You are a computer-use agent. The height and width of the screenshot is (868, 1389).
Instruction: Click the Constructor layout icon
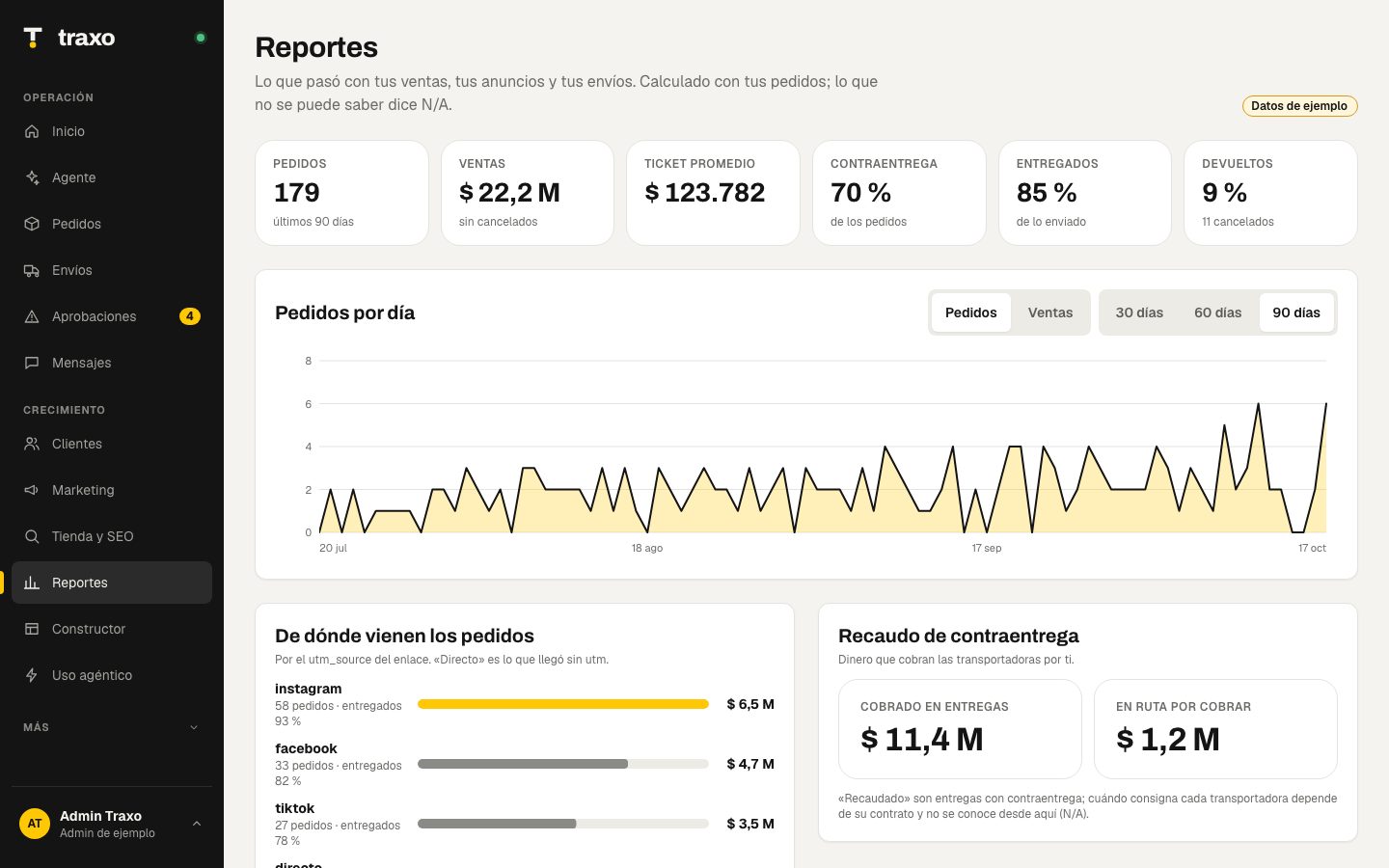pos(32,629)
